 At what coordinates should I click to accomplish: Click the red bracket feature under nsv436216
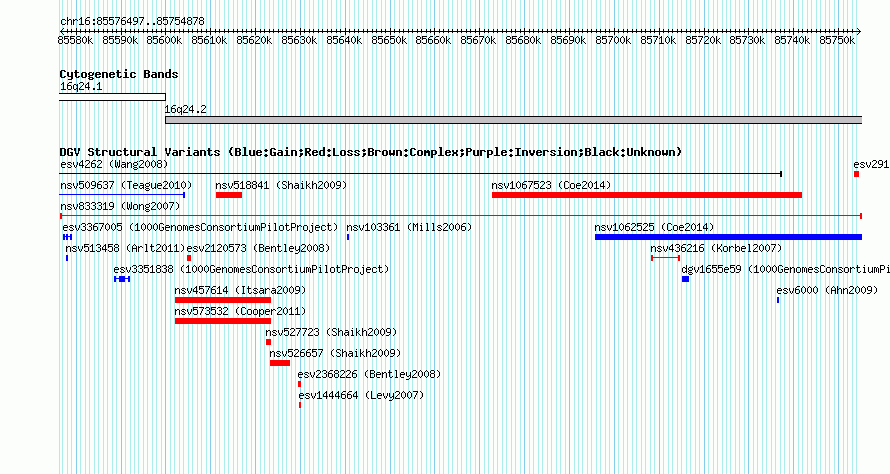pyautogui.click(x=665, y=258)
